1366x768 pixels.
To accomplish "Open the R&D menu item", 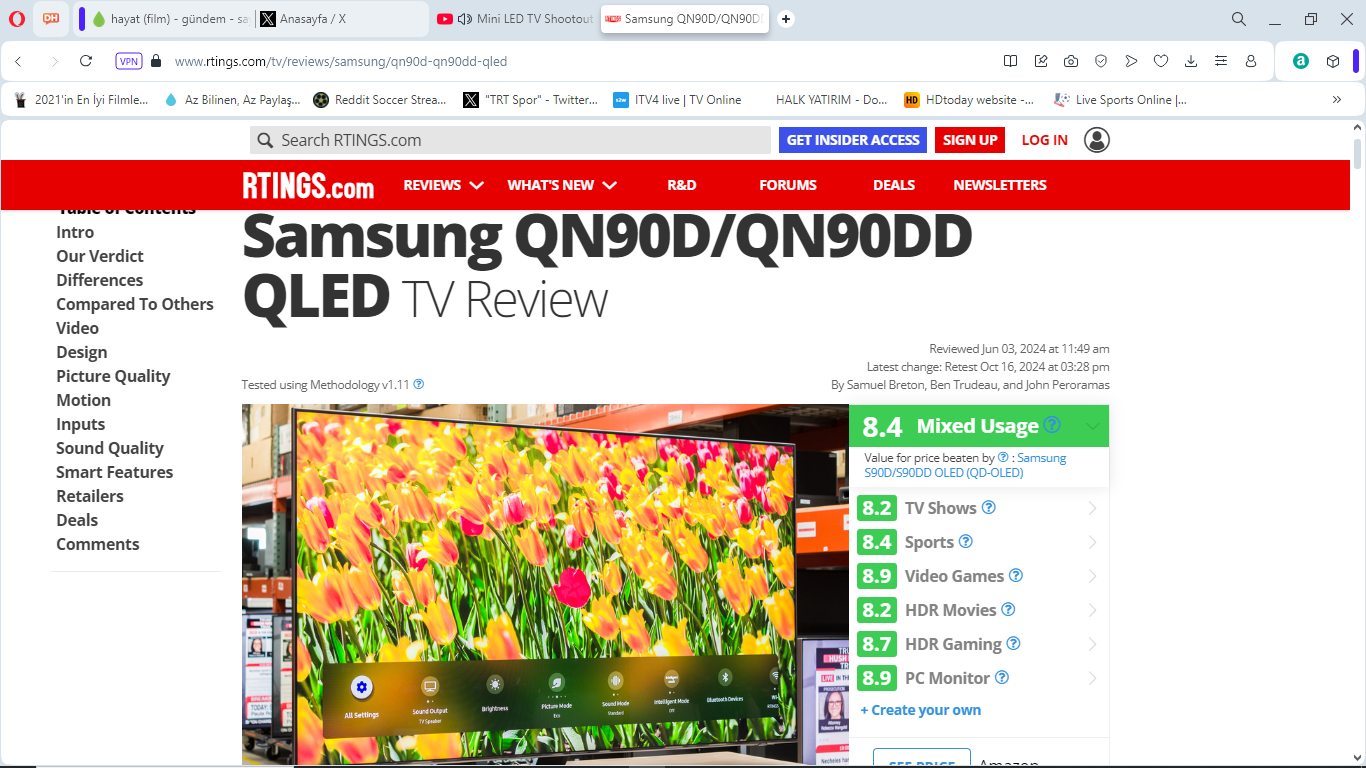I will click(682, 185).
